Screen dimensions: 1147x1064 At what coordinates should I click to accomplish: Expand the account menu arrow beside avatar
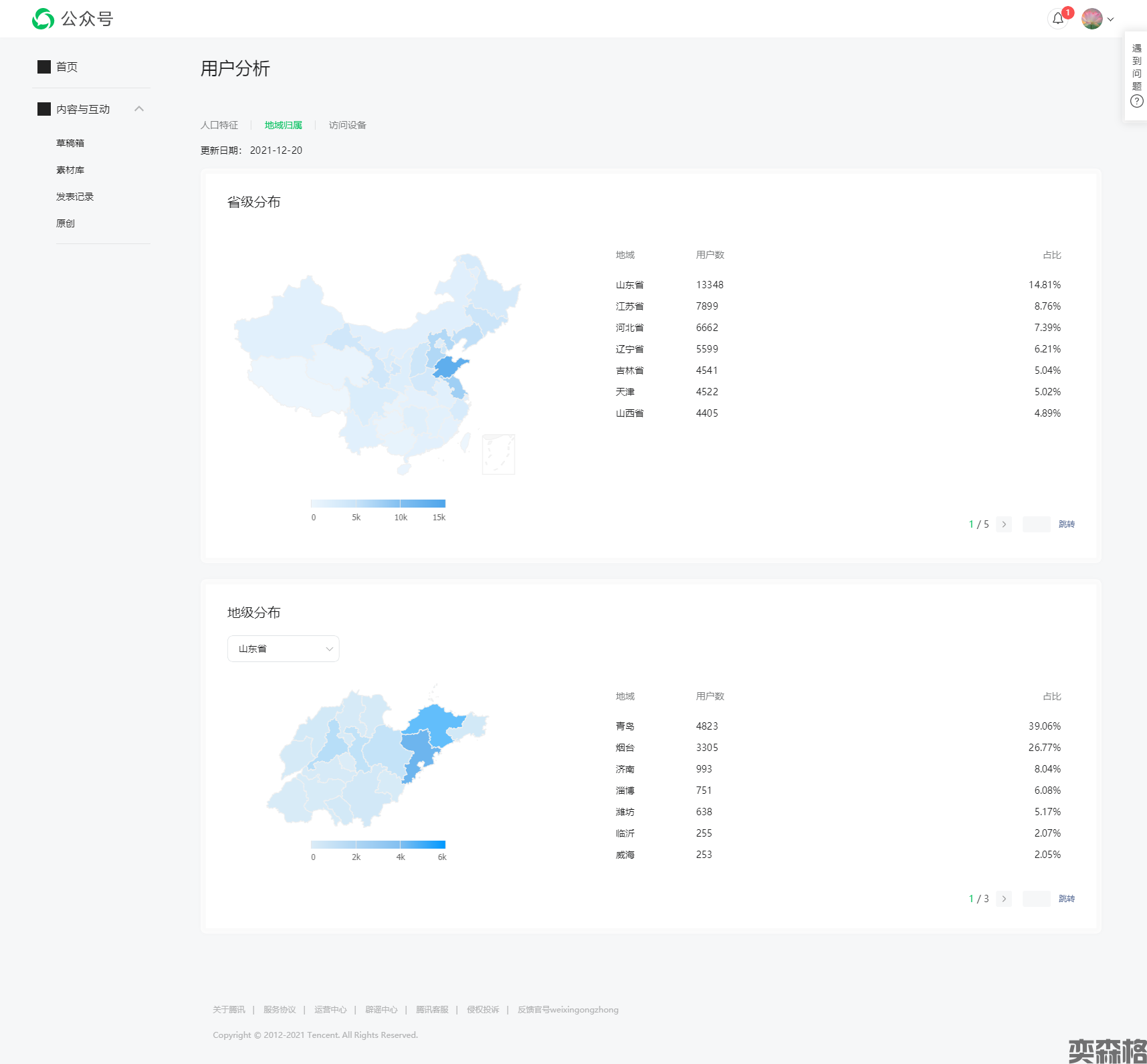1111,19
